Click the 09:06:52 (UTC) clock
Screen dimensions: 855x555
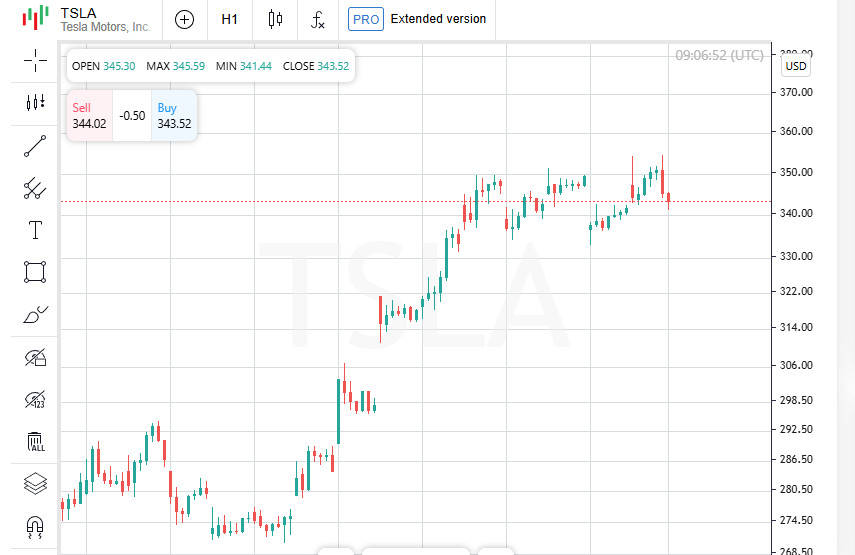point(719,55)
